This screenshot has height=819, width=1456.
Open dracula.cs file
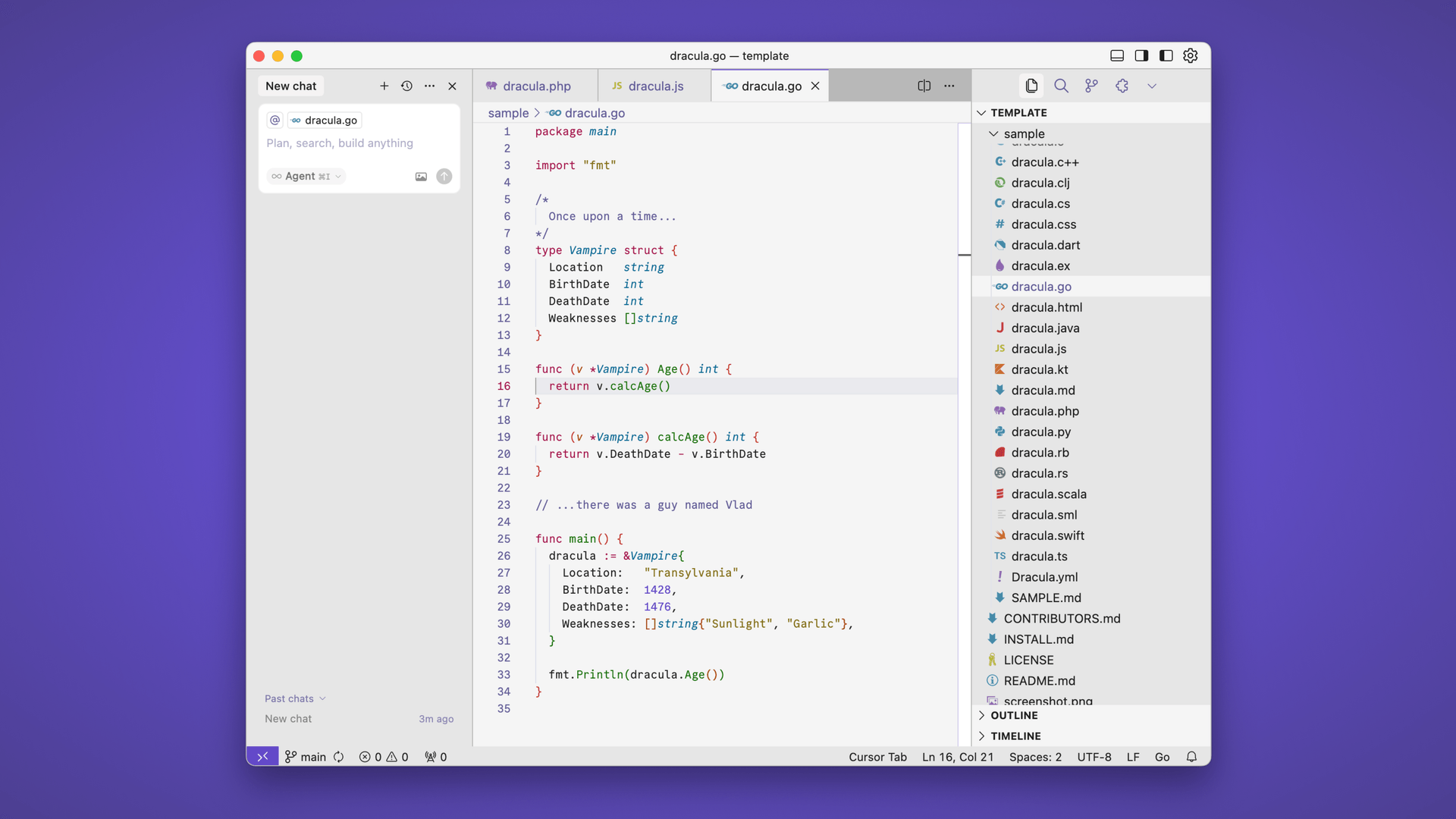[x=1091, y=204]
